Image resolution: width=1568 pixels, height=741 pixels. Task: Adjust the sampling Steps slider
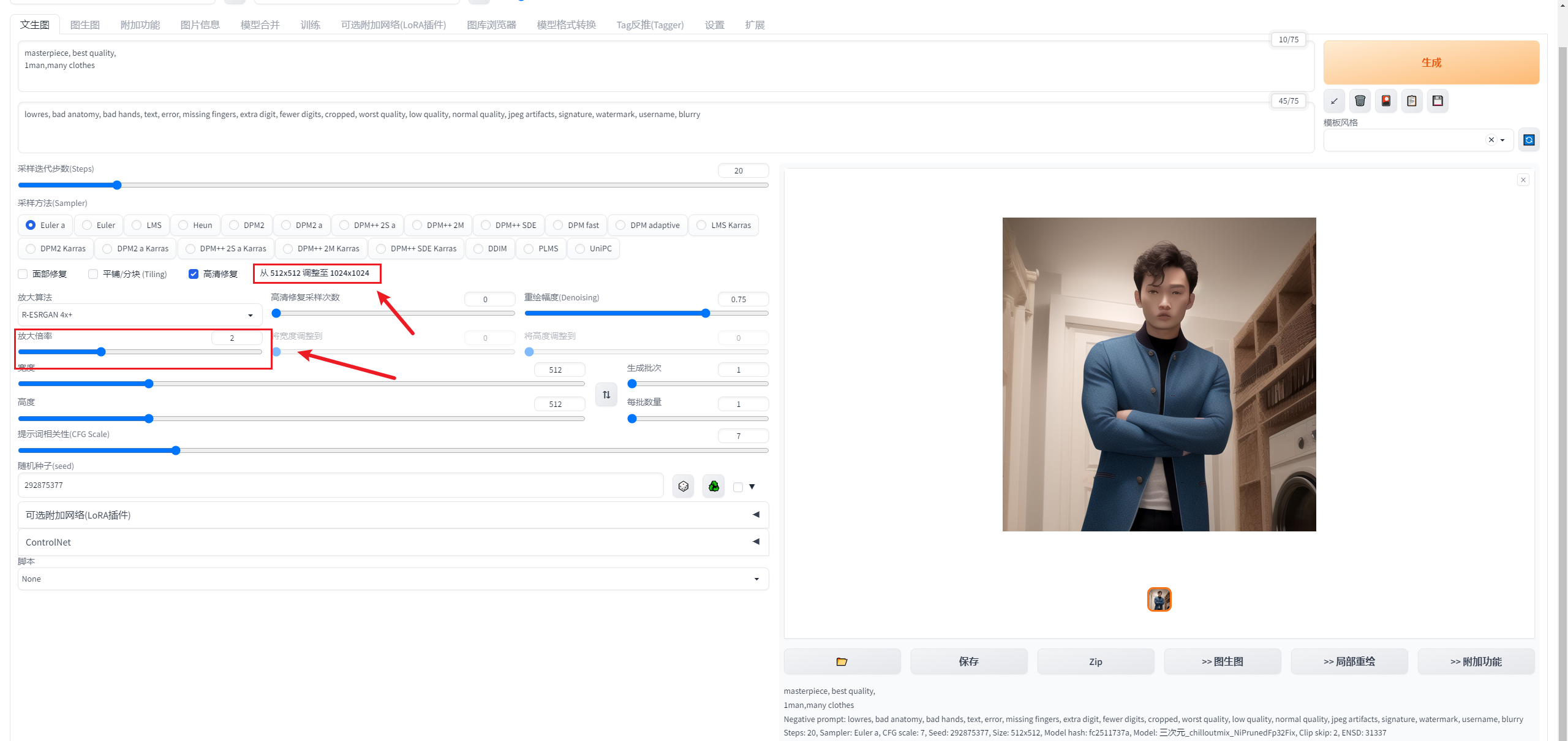(x=393, y=185)
